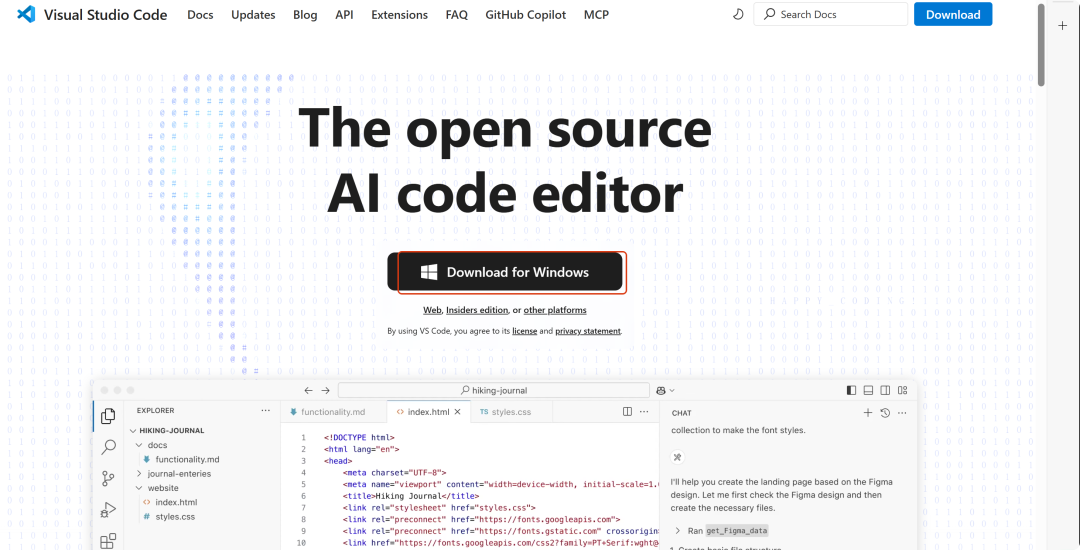Click the plus icon in the browser sidebar
Viewport: 1080px width, 550px height.
pos(1062,26)
